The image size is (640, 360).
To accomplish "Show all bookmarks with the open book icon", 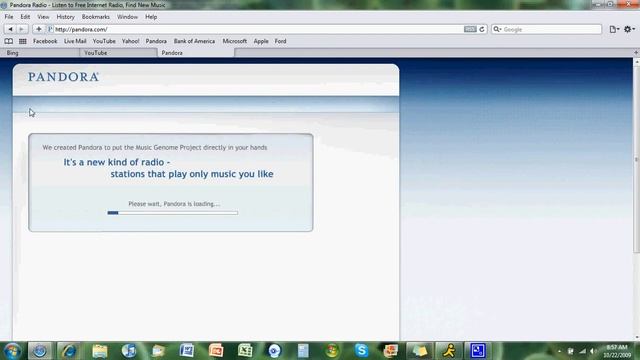I will 9,41.
